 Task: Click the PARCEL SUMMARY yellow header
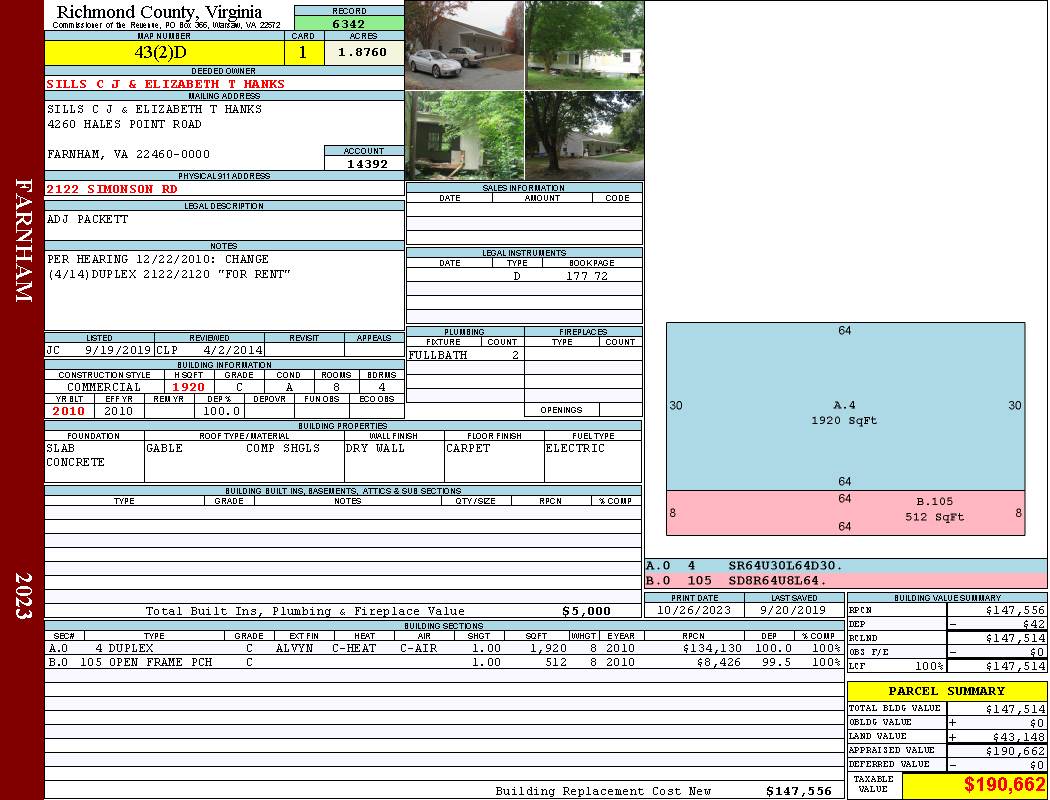947,691
